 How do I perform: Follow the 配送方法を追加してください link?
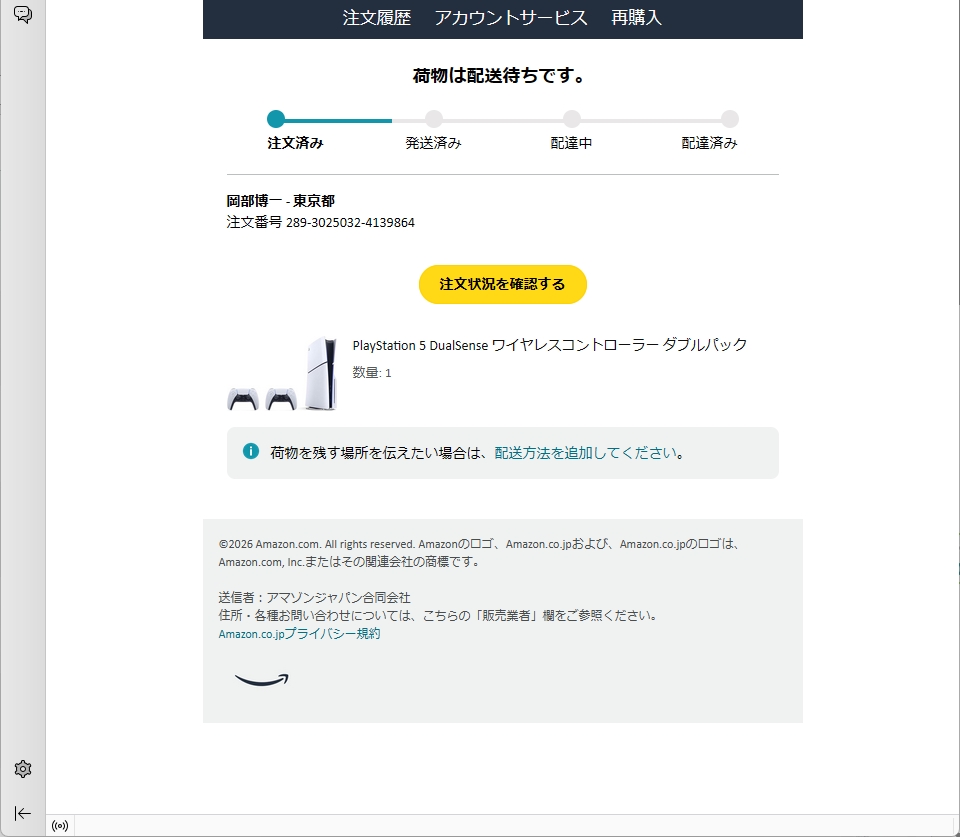[586, 452]
